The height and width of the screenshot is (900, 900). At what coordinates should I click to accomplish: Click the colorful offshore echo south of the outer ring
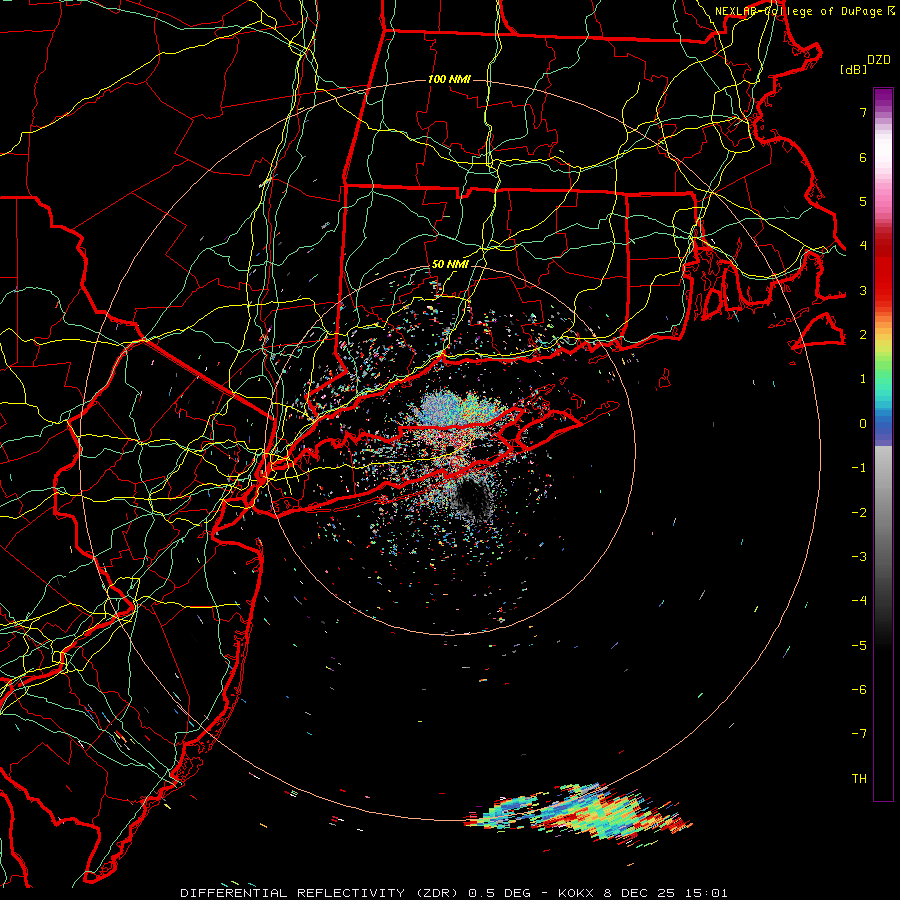tap(580, 812)
